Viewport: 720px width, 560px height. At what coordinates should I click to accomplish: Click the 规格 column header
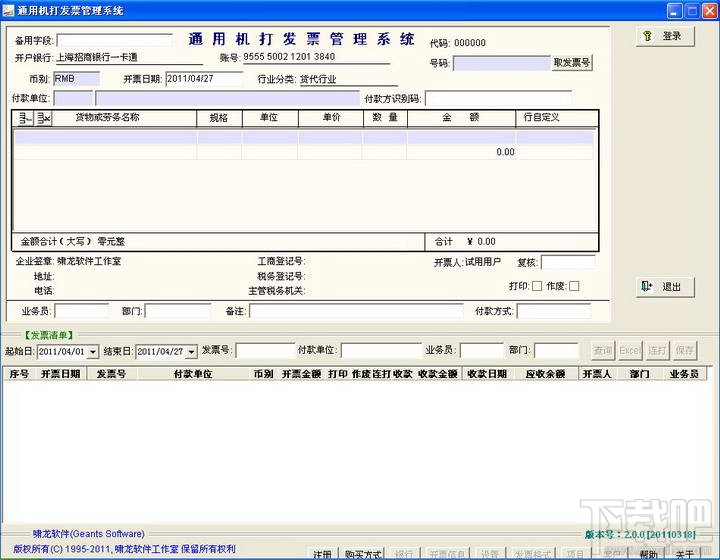pyautogui.click(x=219, y=118)
